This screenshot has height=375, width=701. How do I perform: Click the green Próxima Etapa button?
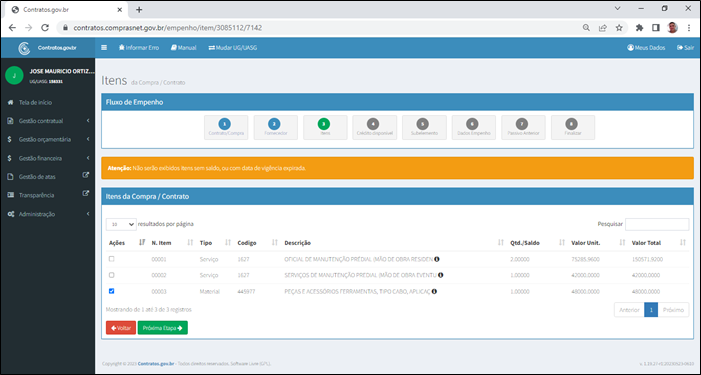[x=163, y=328]
